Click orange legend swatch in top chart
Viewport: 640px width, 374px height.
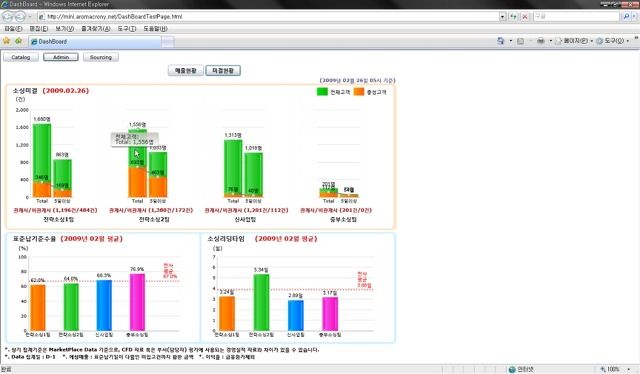point(359,92)
